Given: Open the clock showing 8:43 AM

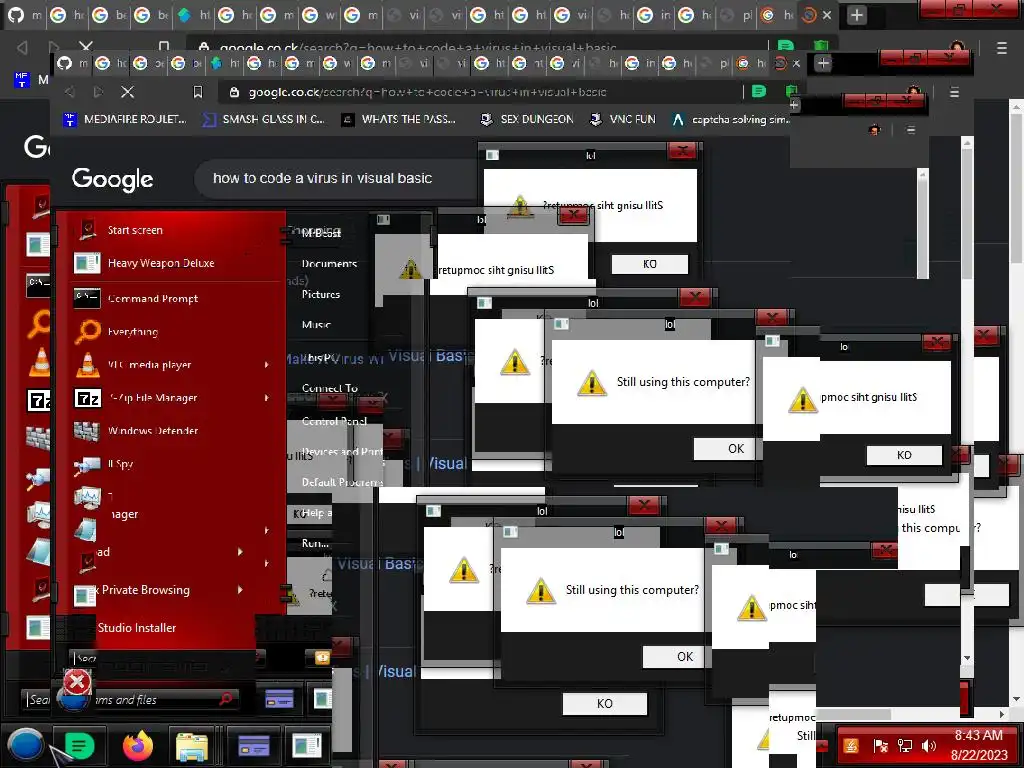Looking at the screenshot, I should [978, 744].
